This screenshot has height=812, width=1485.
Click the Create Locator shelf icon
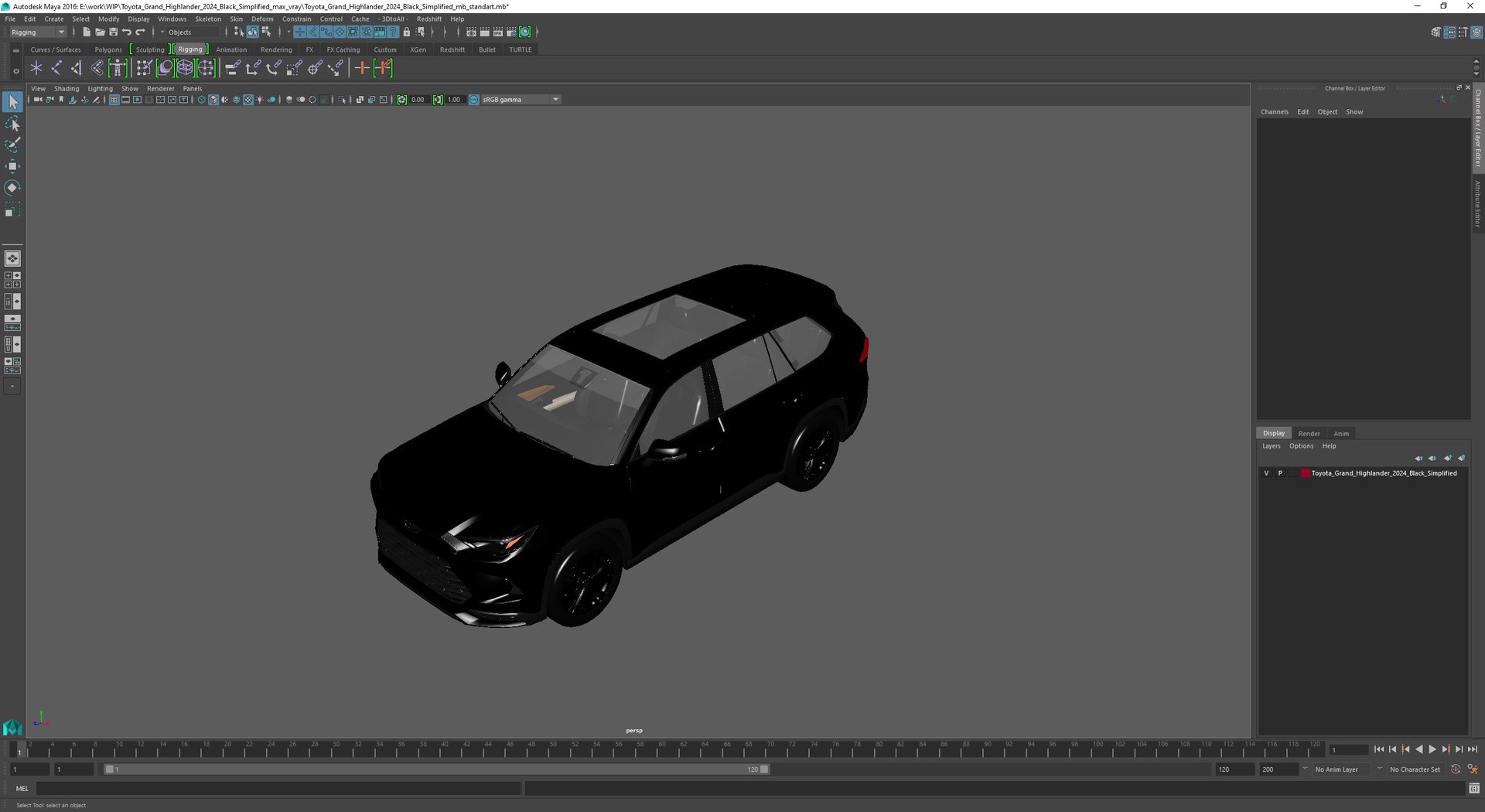(x=36, y=68)
